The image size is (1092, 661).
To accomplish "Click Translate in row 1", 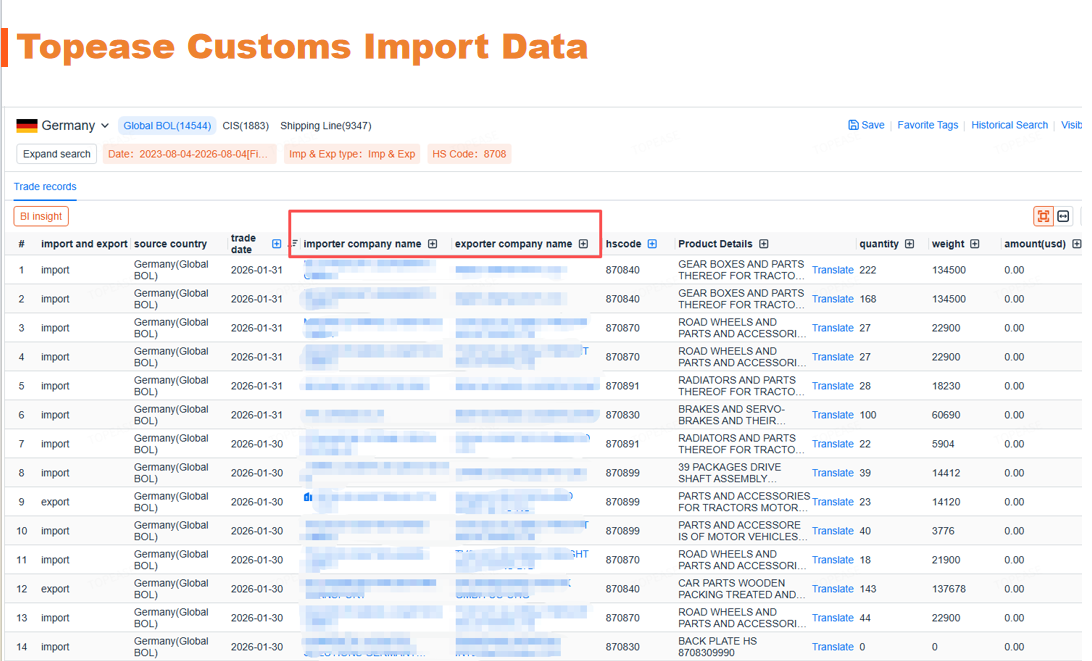I will (x=833, y=270).
